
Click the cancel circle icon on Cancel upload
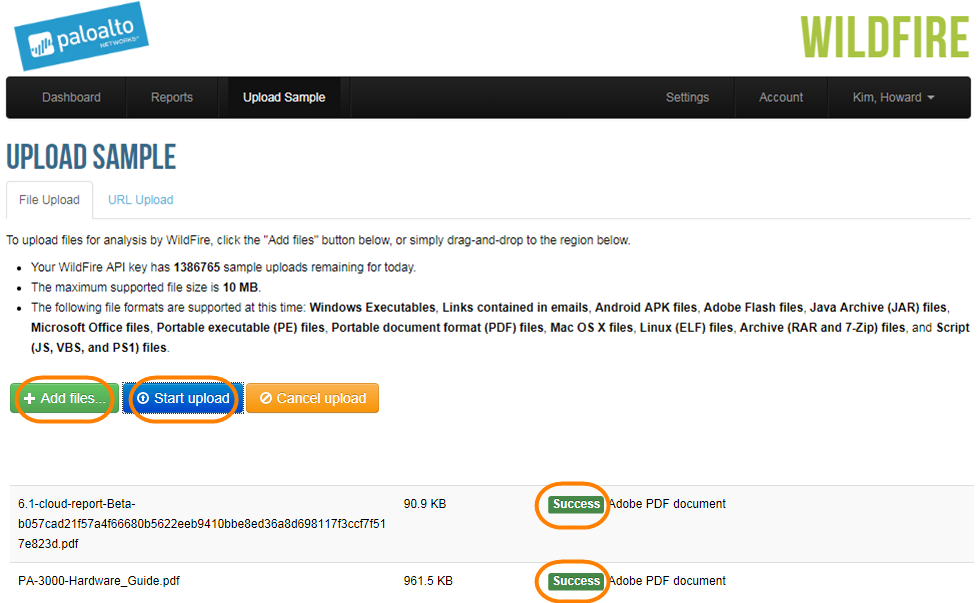pos(266,398)
